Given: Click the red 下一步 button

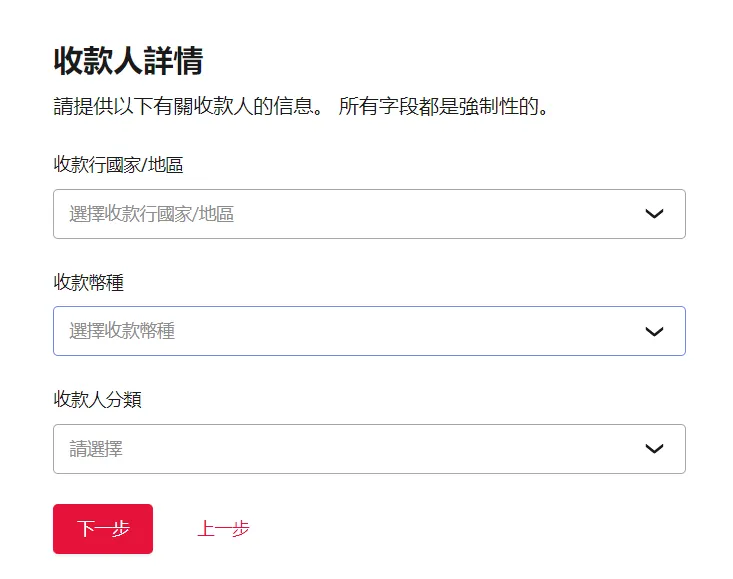Looking at the screenshot, I should click(x=103, y=529).
